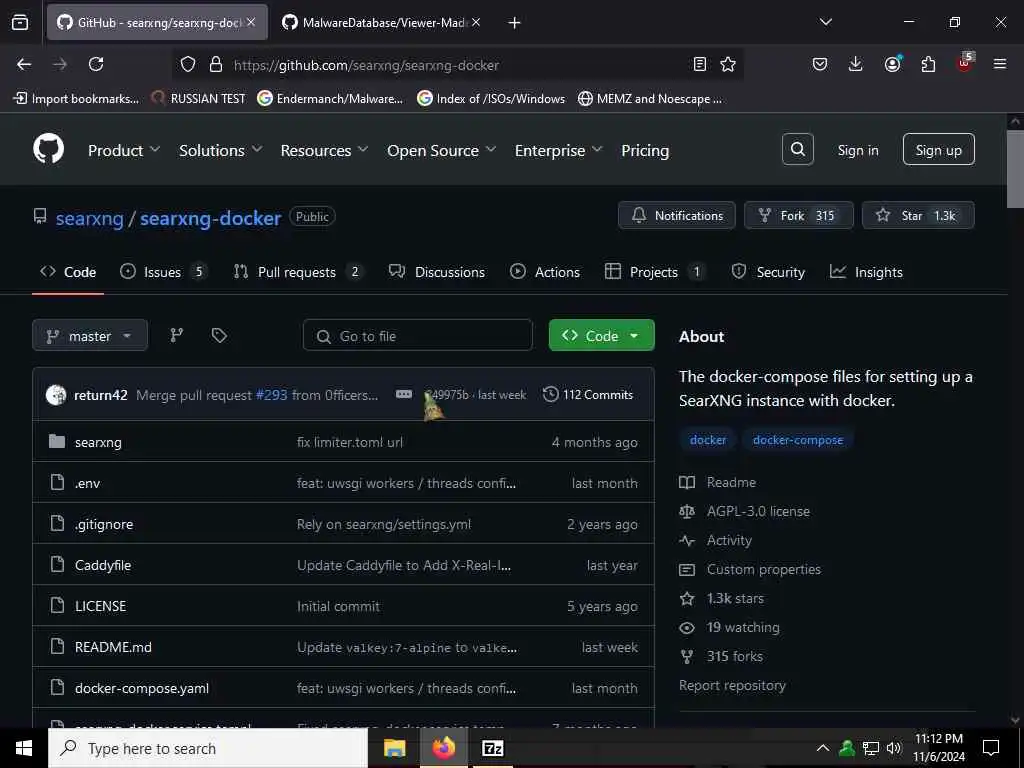Image resolution: width=1024 pixels, height=768 pixels.
Task: Expand the Enterprise menu
Action: 558,150
